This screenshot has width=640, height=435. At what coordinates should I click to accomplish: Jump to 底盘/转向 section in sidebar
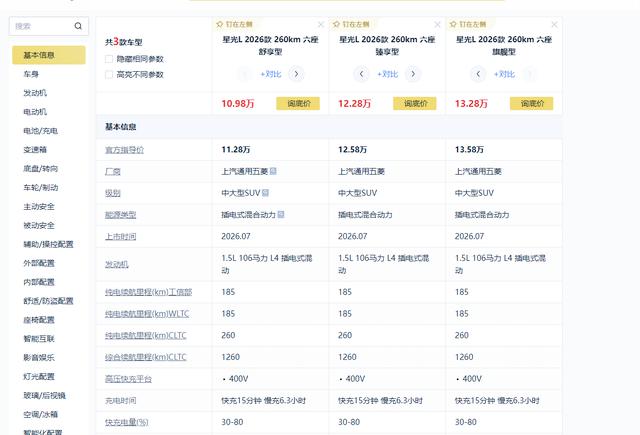[x=40, y=169]
